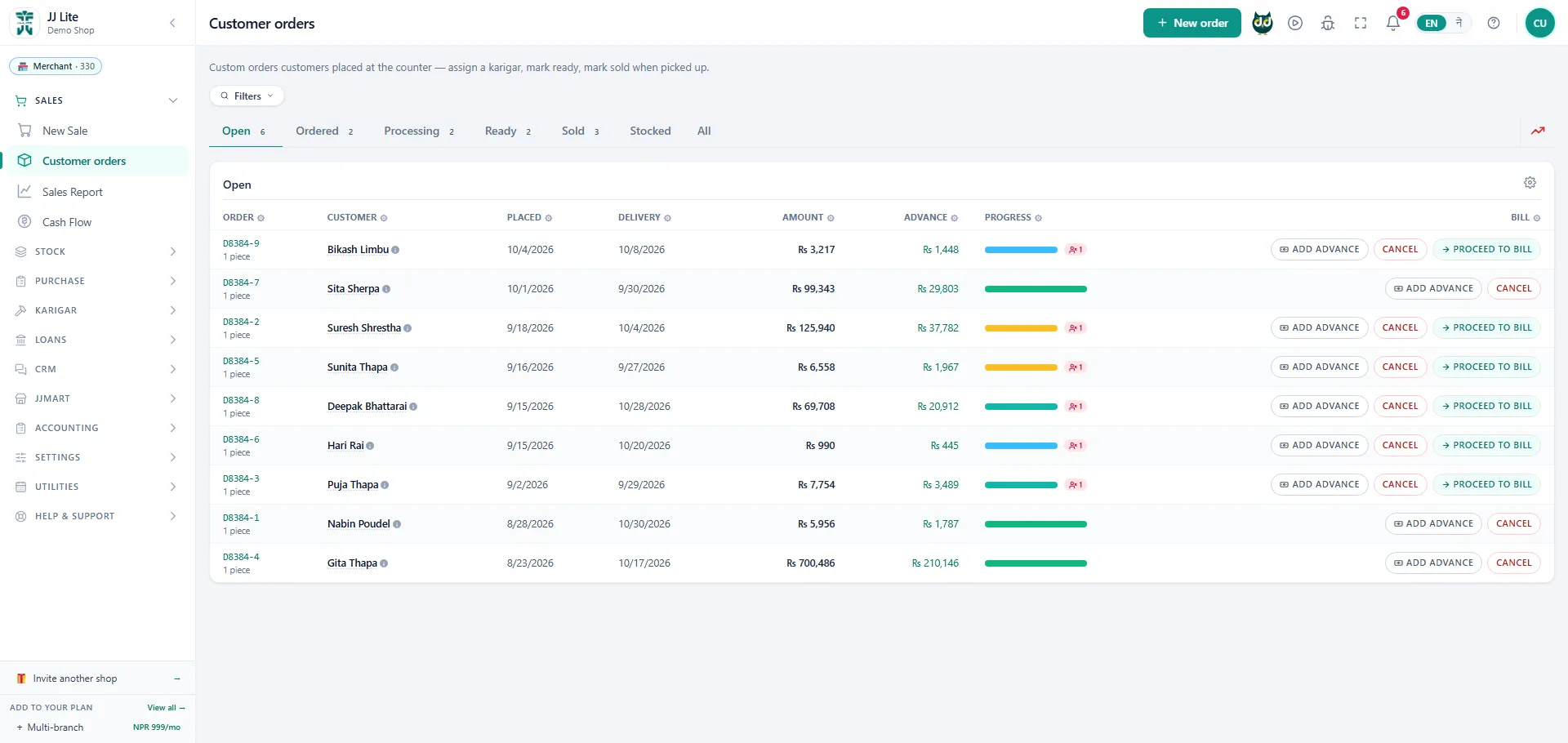Open table settings gear icon

click(1530, 183)
